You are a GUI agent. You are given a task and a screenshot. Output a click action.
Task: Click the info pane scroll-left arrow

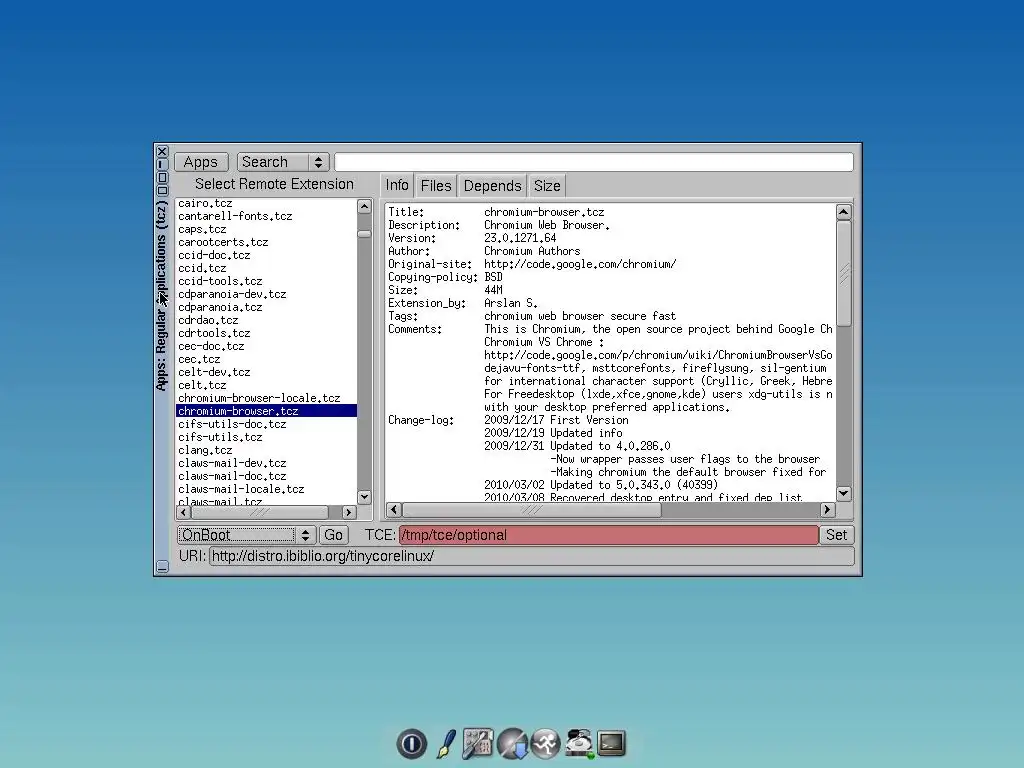[394, 509]
